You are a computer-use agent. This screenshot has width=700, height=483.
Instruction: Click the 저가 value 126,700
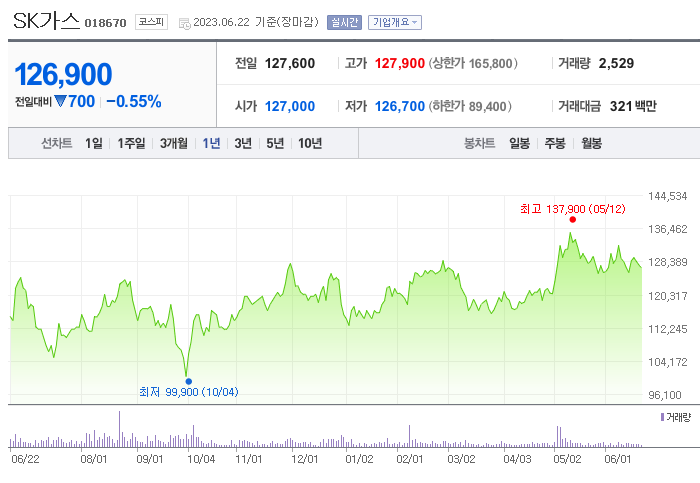[x=400, y=106]
